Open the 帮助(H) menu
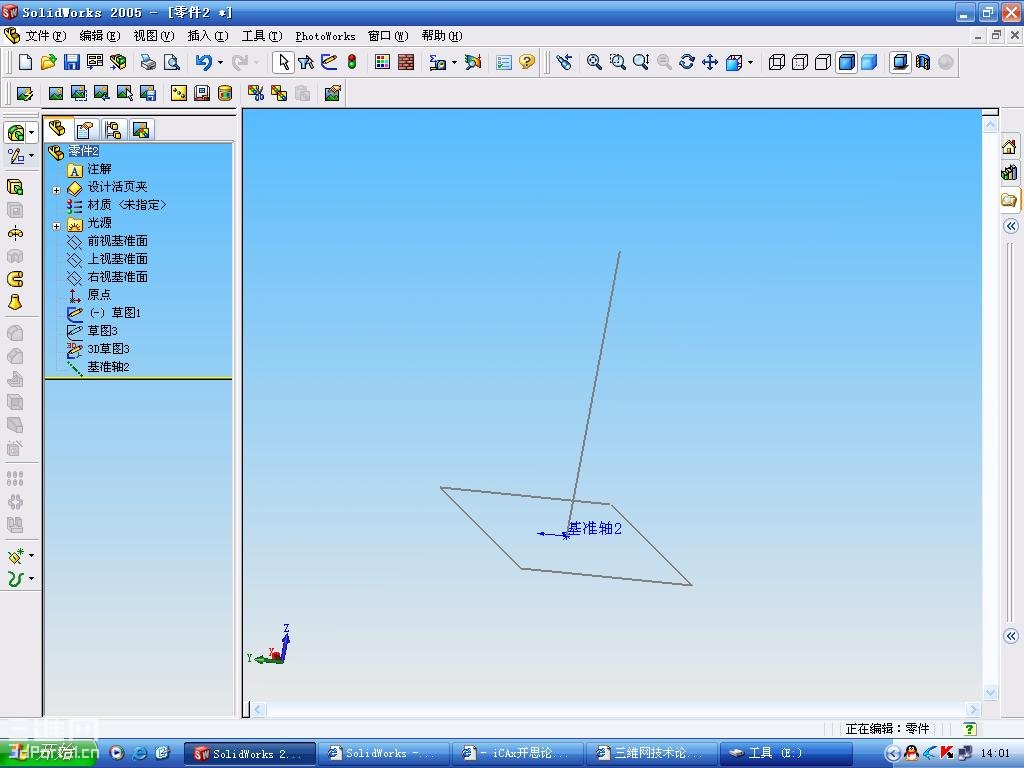Viewport: 1024px width, 768px height. (442, 36)
